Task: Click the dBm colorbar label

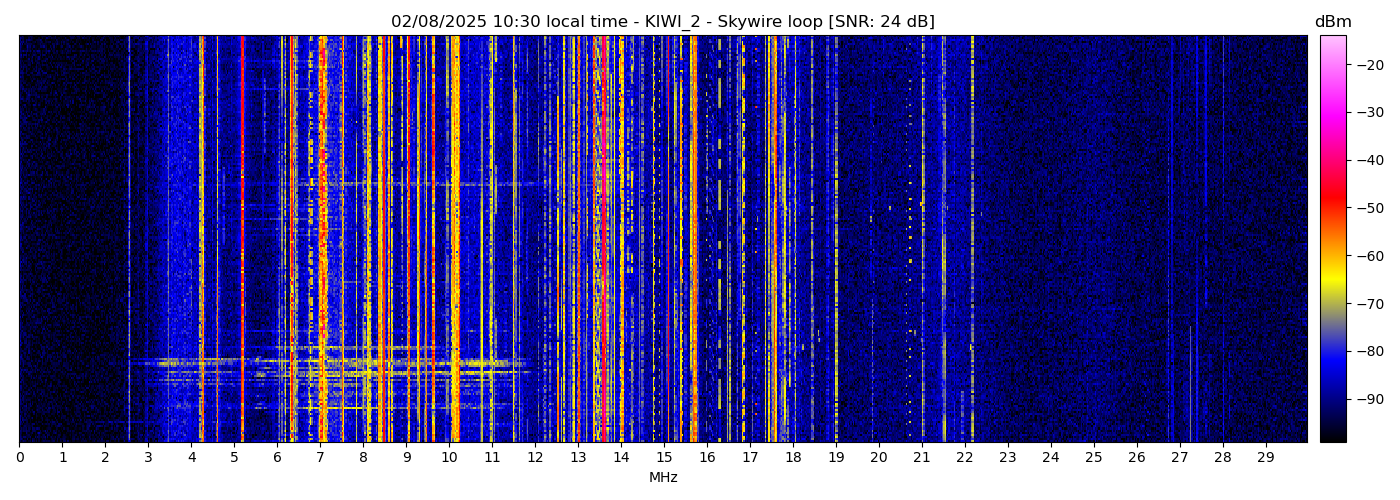Action: coord(1332,22)
